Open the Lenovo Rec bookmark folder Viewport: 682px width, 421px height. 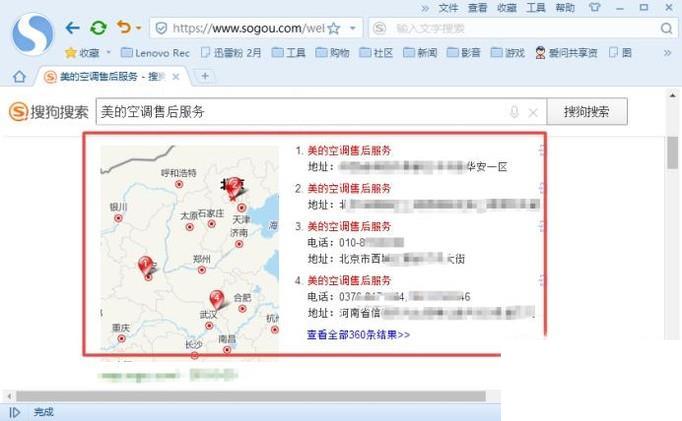[x=155, y=53]
